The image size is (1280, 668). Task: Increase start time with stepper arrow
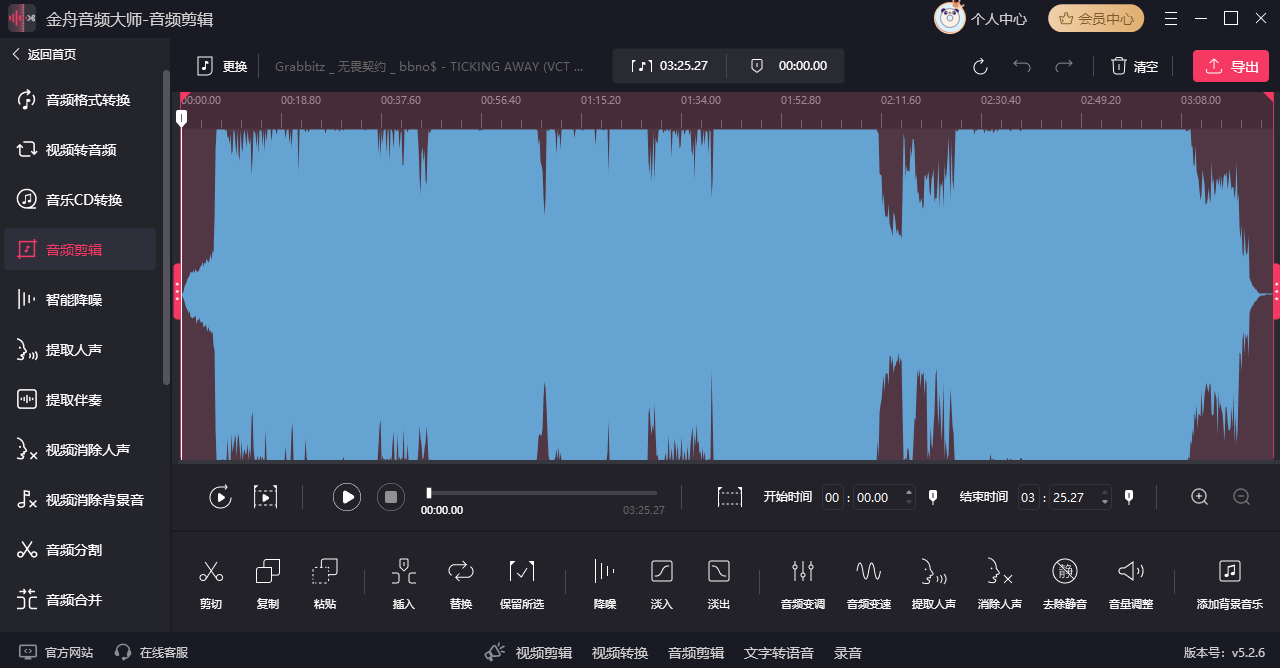908,491
